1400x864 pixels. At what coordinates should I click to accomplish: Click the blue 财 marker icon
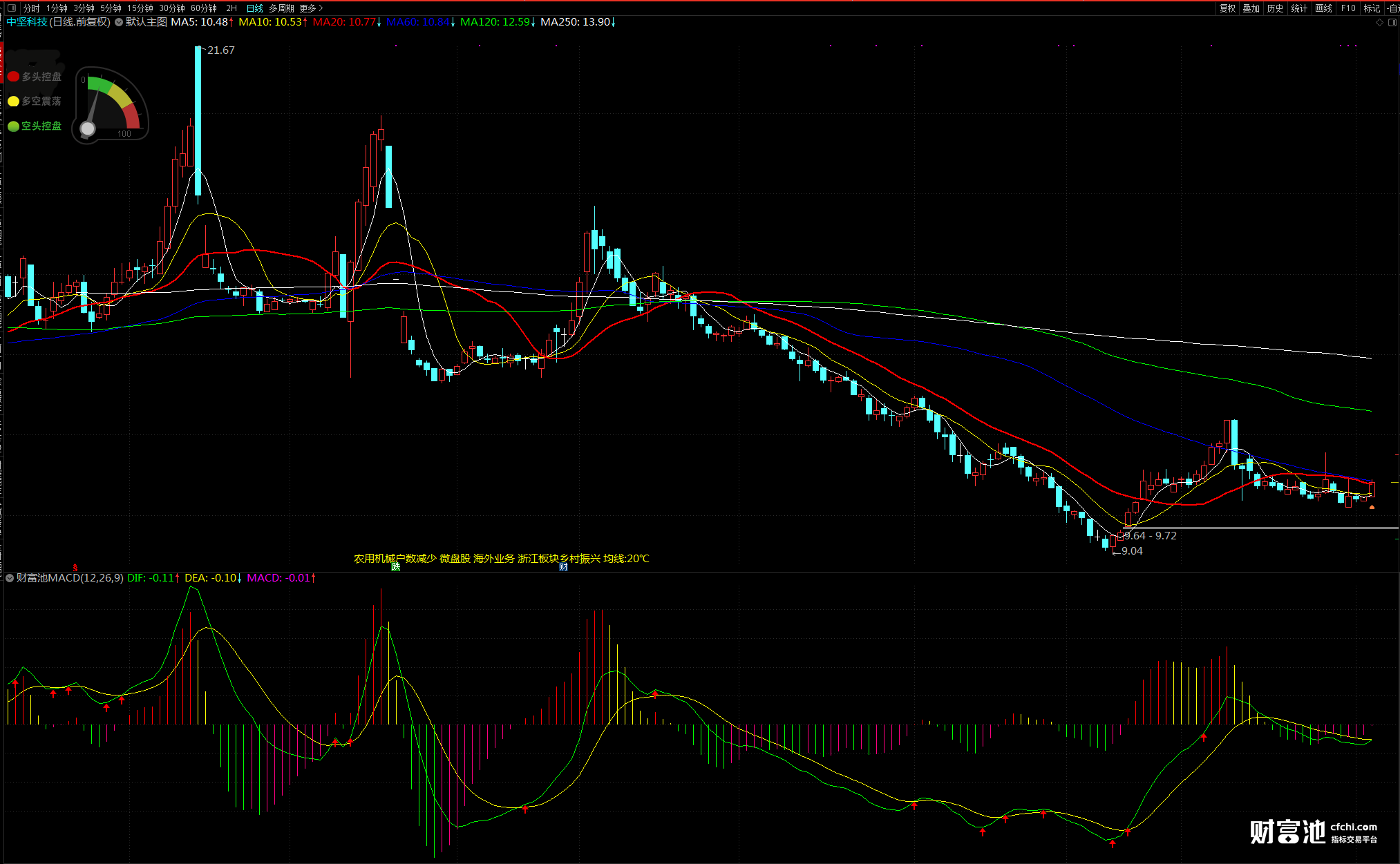[x=563, y=567]
